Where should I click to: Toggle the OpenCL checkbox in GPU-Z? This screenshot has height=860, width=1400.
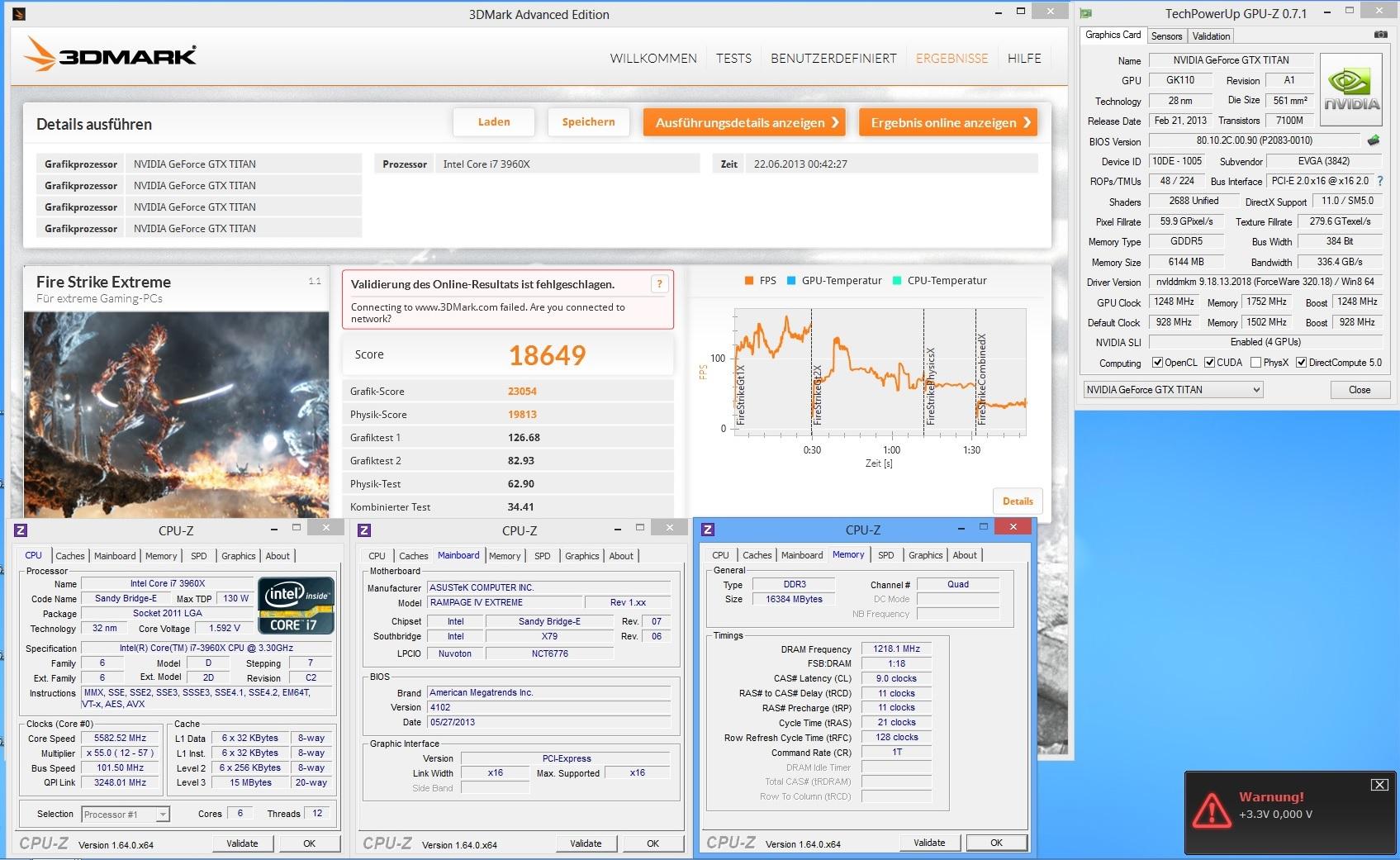(1157, 363)
